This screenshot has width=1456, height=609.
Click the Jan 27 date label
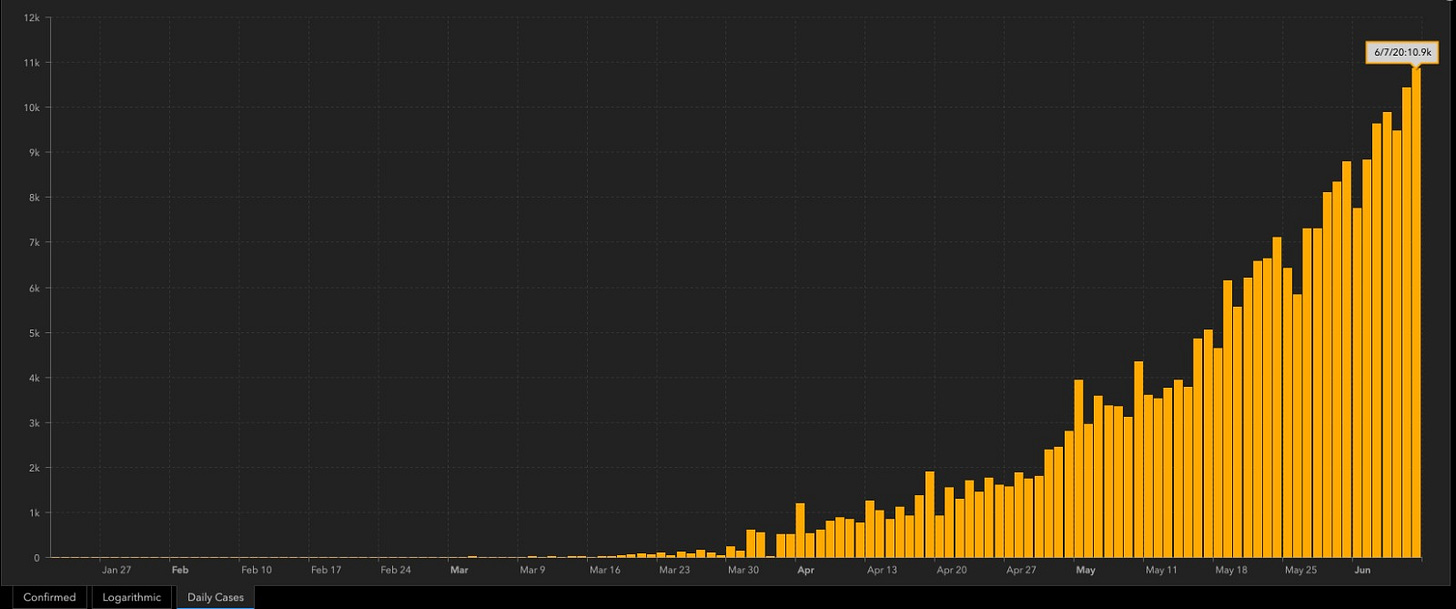pyautogui.click(x=117, y=570)
